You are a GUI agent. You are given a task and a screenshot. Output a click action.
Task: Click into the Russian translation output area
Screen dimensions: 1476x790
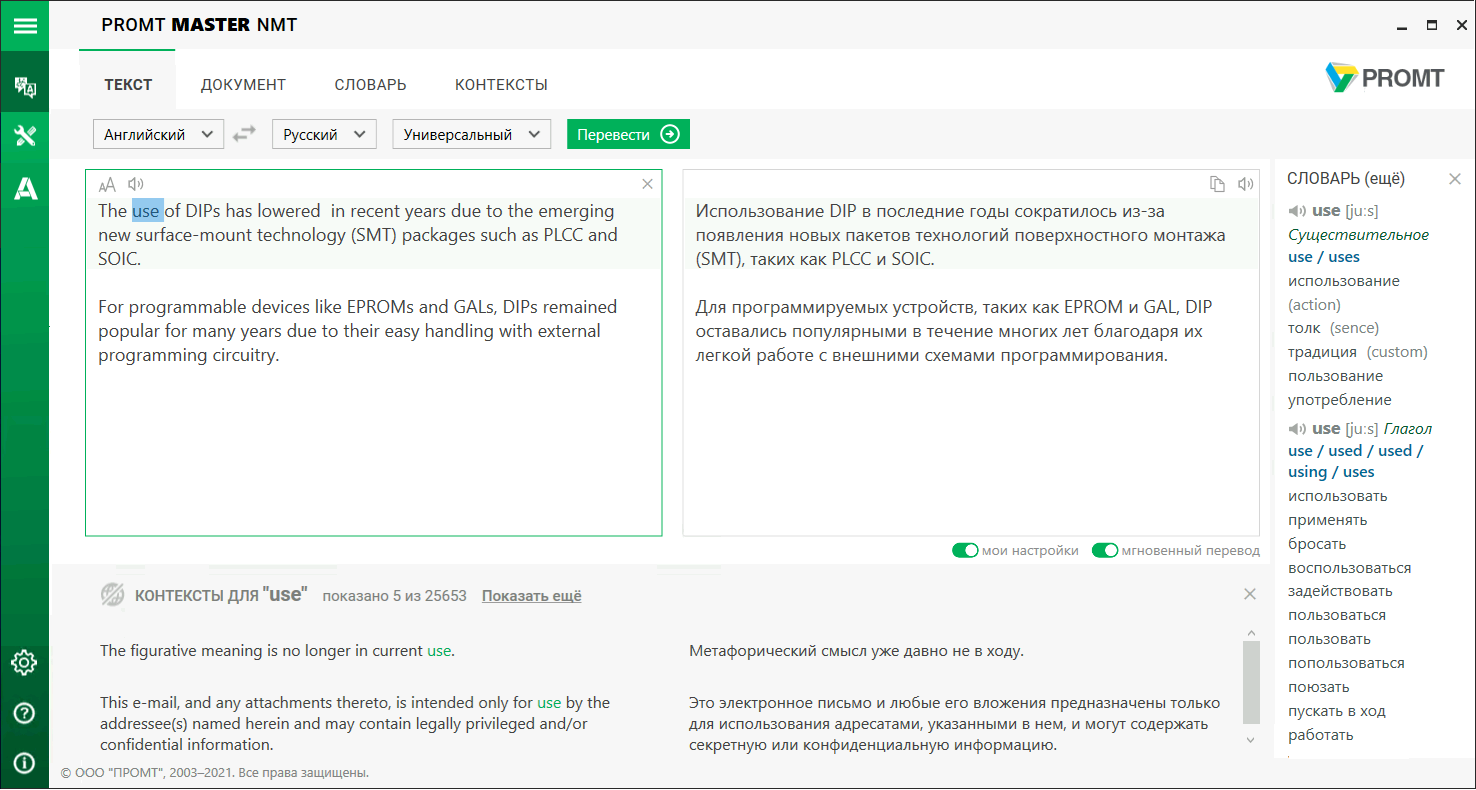pyautogui.click(x=971, y=353)
